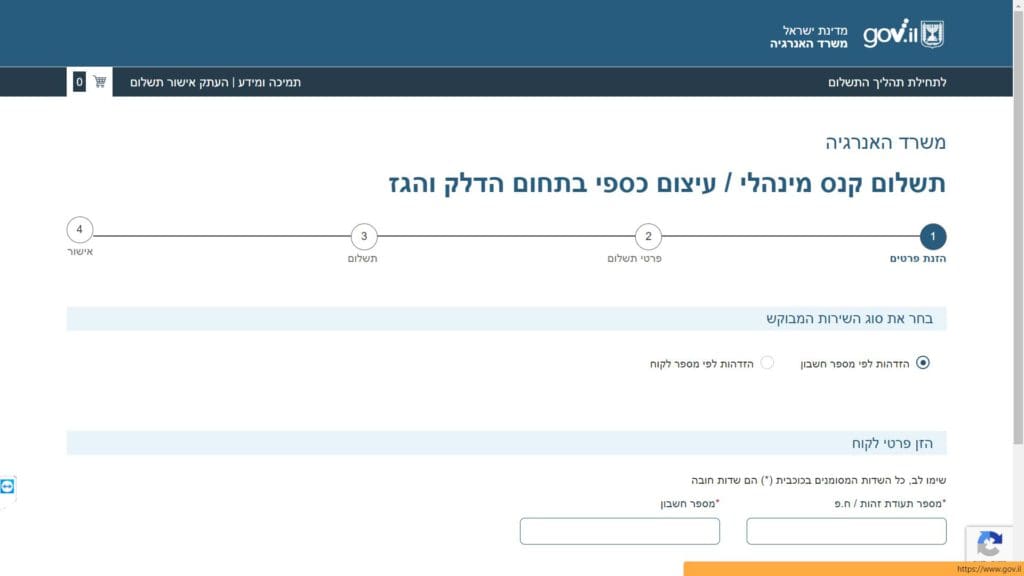
Task: Open the shopping cart icon
Action: [x=100, y=82]
